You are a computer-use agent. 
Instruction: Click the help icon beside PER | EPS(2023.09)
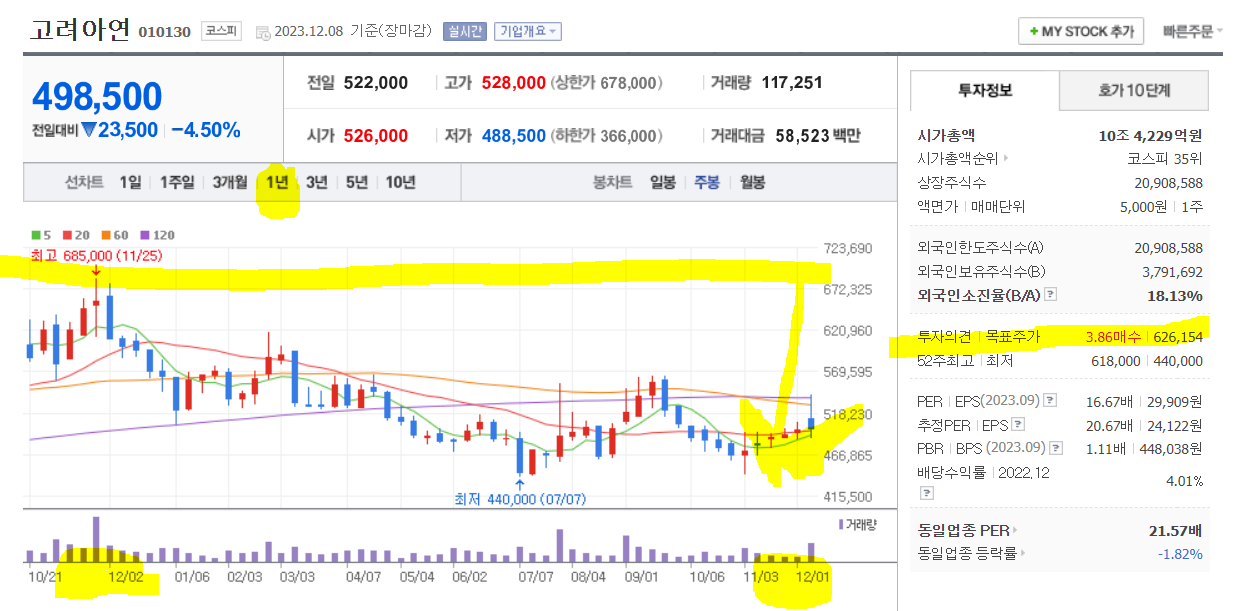(x=1050, y=401)
